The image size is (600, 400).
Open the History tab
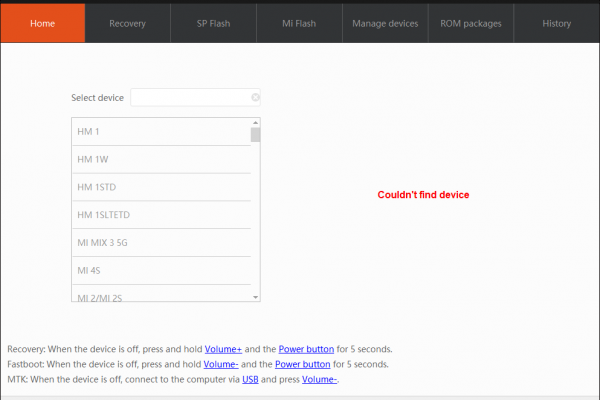point(557,23)
